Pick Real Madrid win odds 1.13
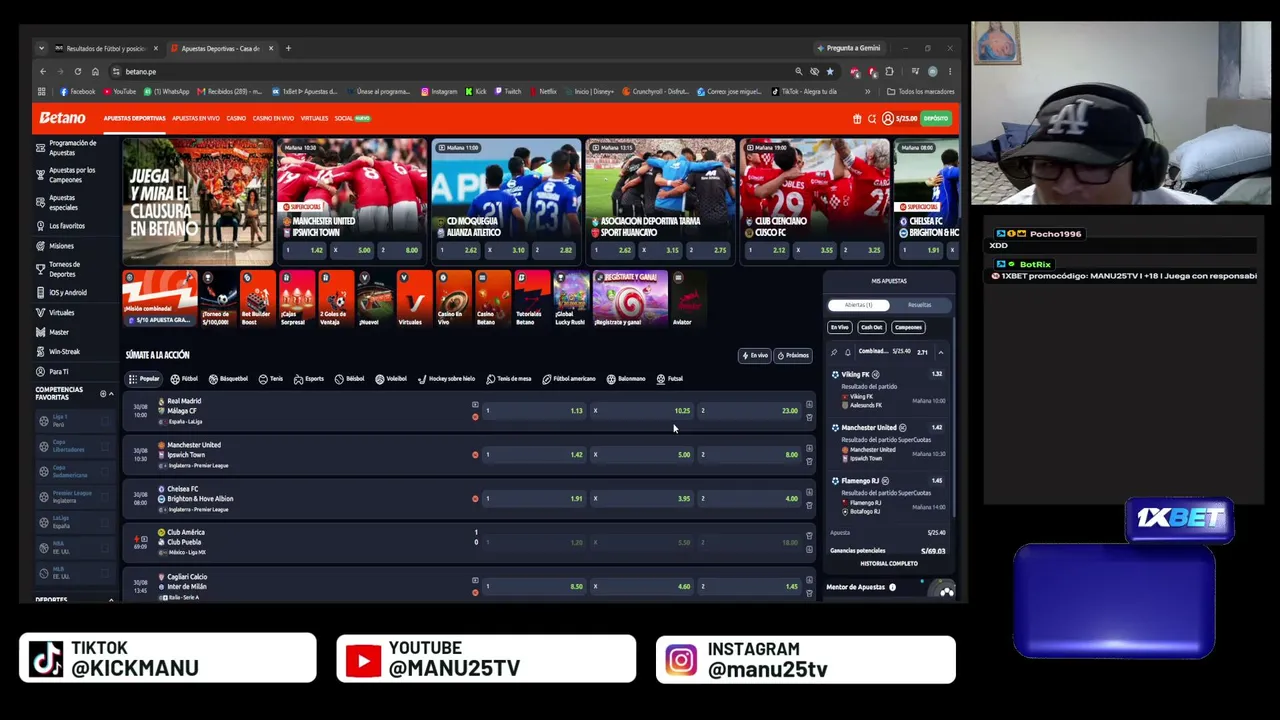The width and height of the screenshot is (1280, 720). tap(533, 411)
